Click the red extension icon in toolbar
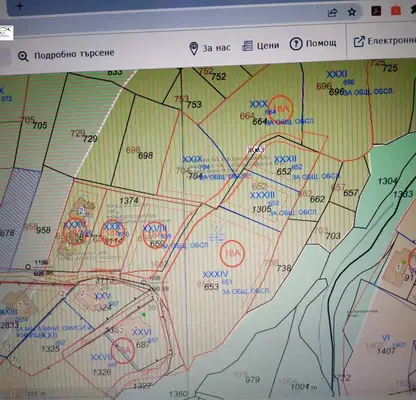 [396, 11]
